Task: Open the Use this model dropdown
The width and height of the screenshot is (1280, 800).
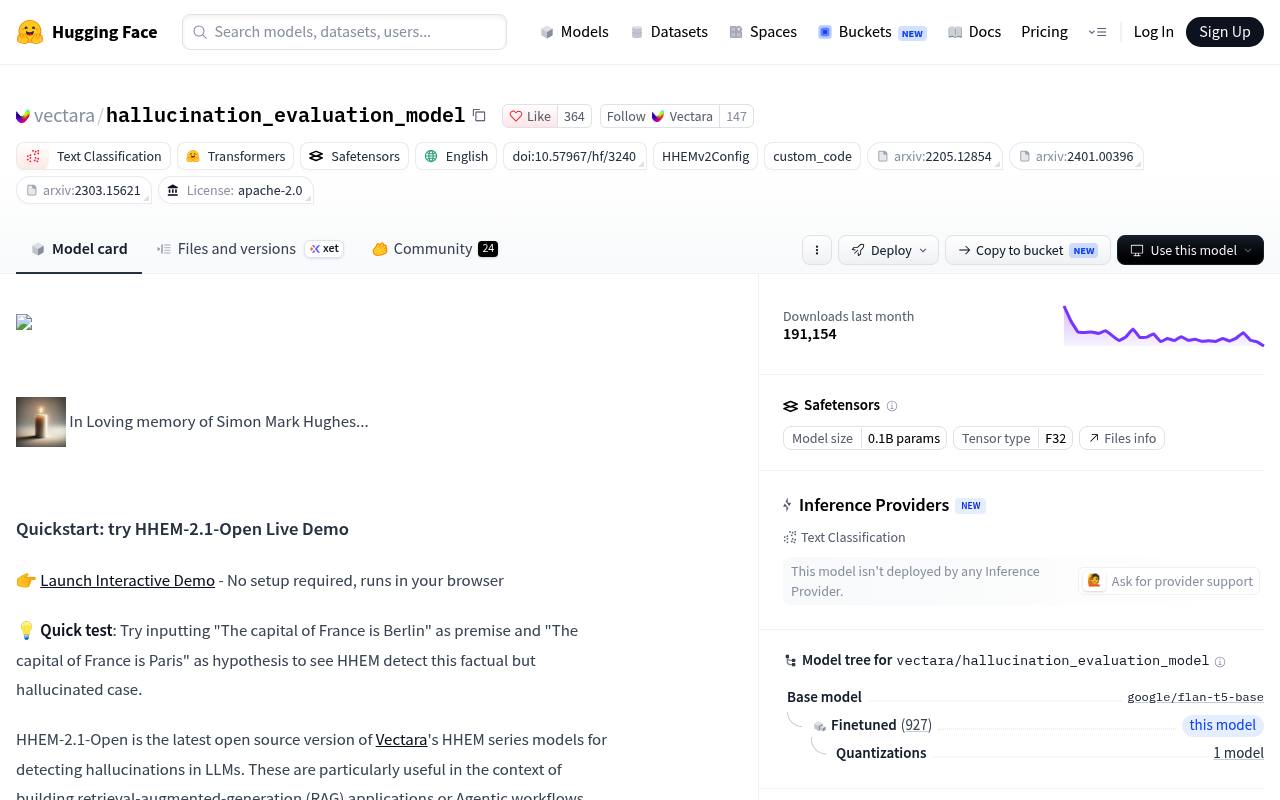Action: 1190,250
